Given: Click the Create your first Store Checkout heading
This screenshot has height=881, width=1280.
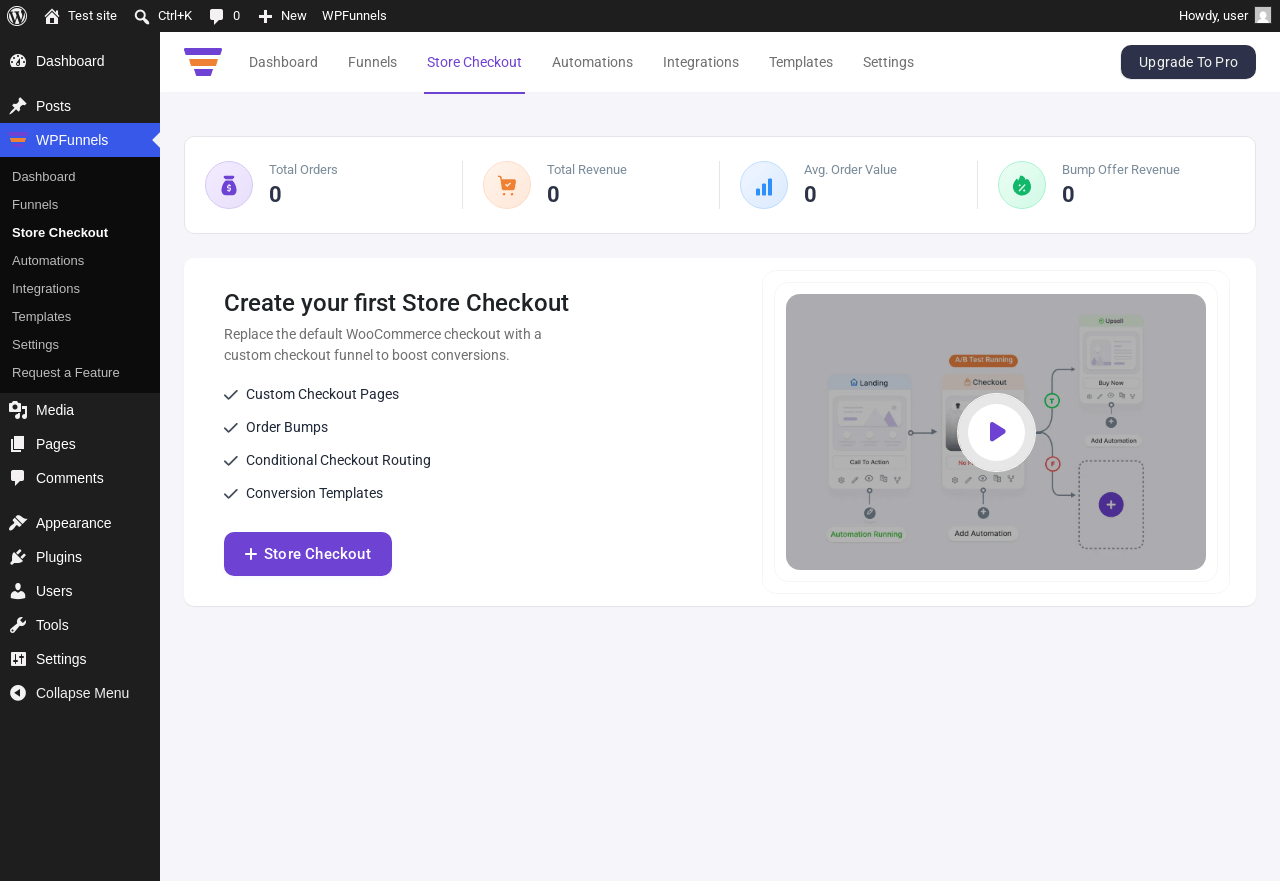Looking at the screenshot, I should click(396, 303).
